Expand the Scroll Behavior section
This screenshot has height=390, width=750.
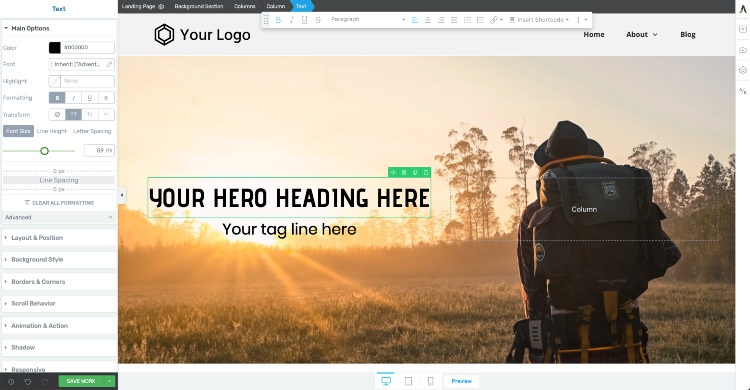pos(59,303)
